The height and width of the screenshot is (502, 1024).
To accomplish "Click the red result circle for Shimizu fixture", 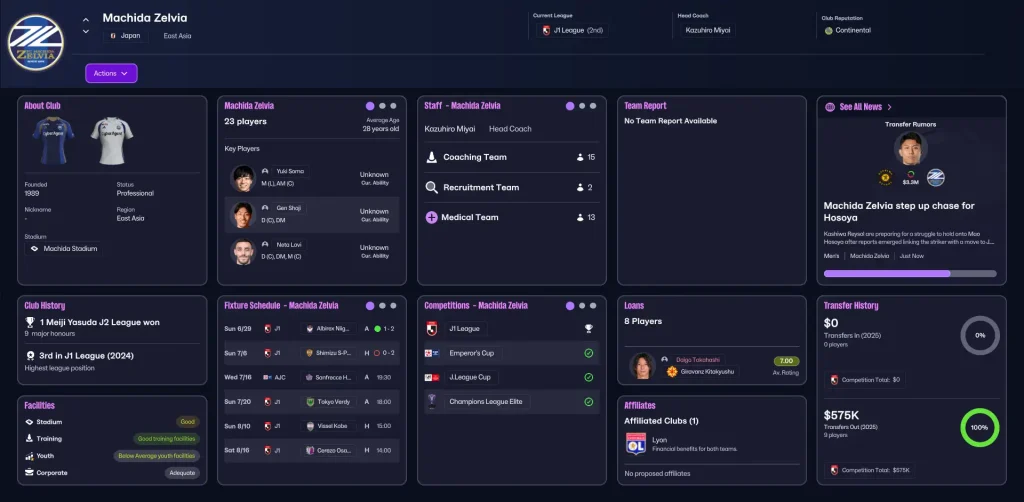I will pyautogui.click(x=377, y=353).
